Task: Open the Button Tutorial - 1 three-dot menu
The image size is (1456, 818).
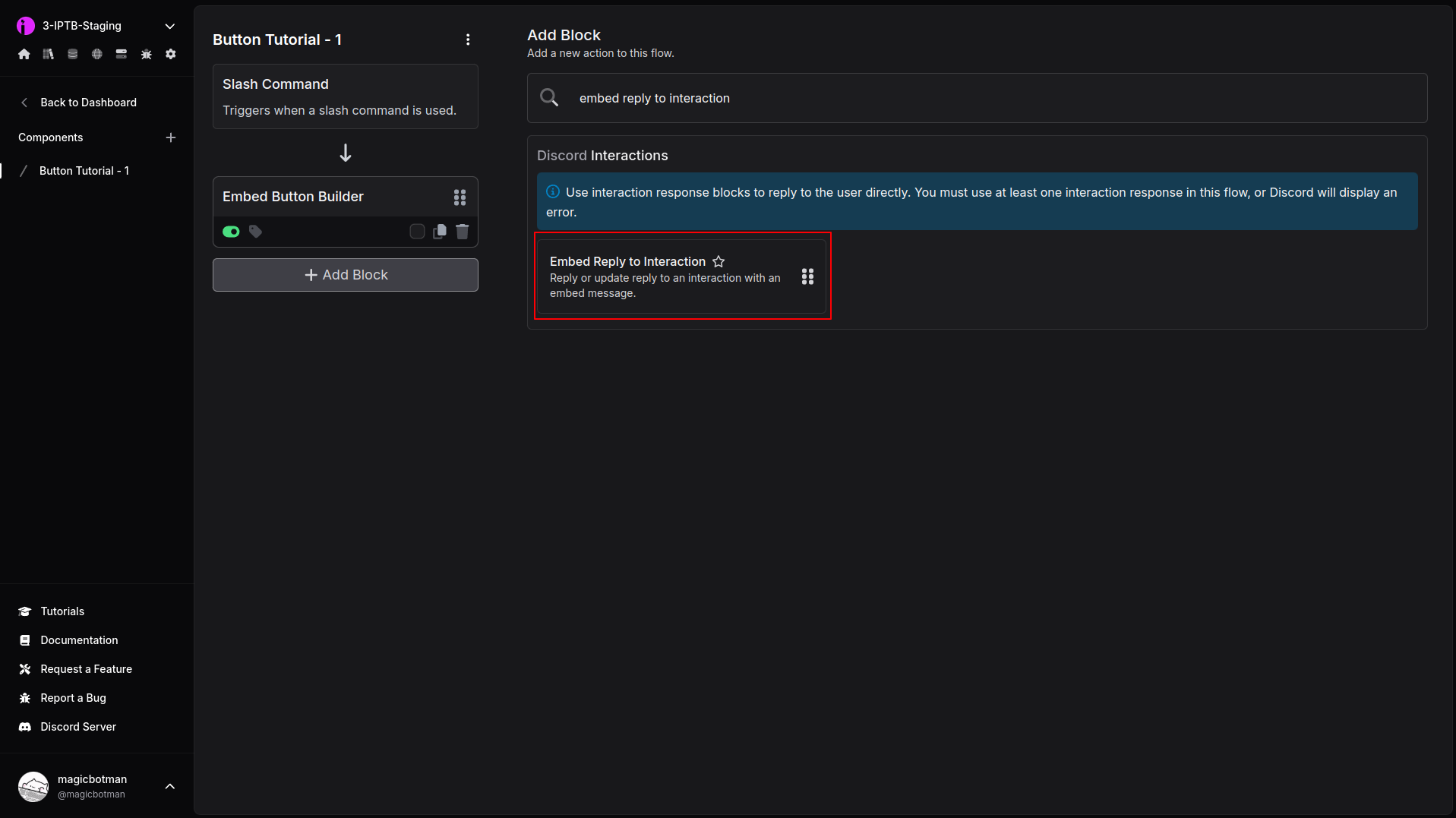Action: [x=468, y=39]
